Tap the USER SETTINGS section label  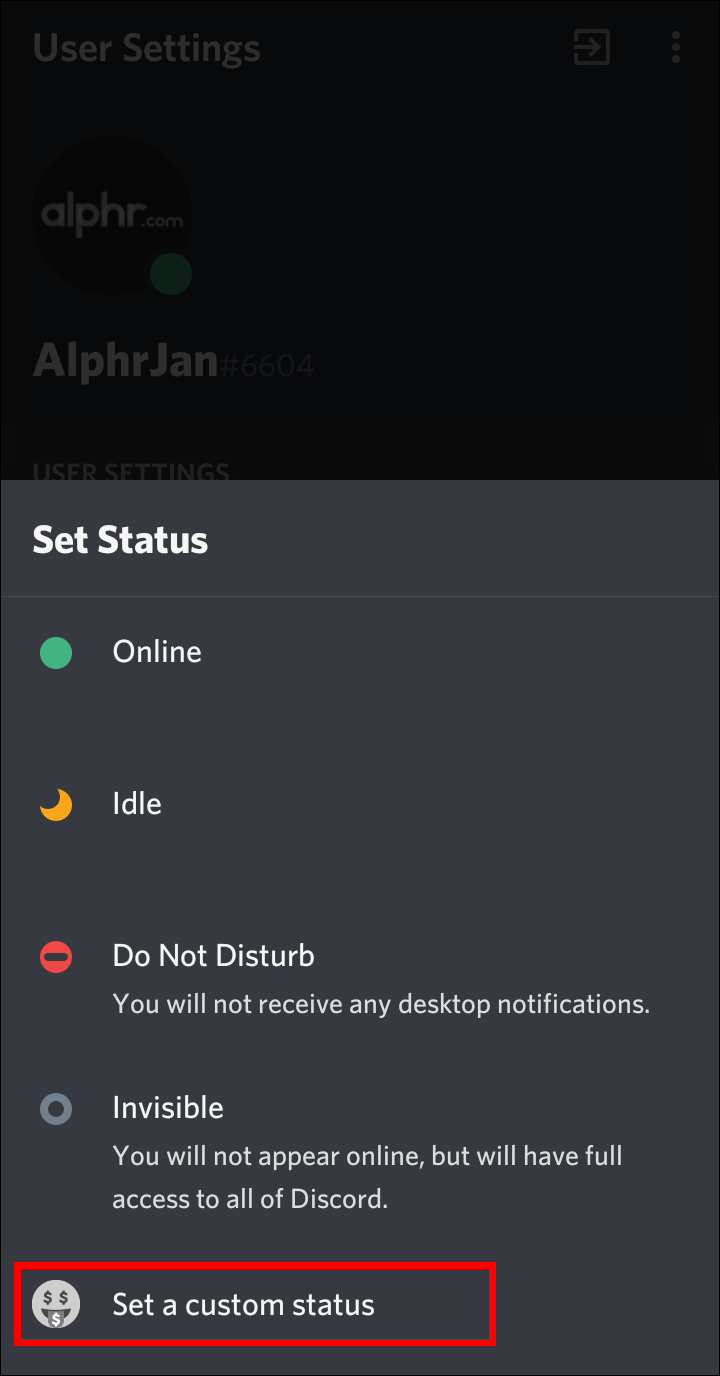pyautogui.click(x=131, y=471)
